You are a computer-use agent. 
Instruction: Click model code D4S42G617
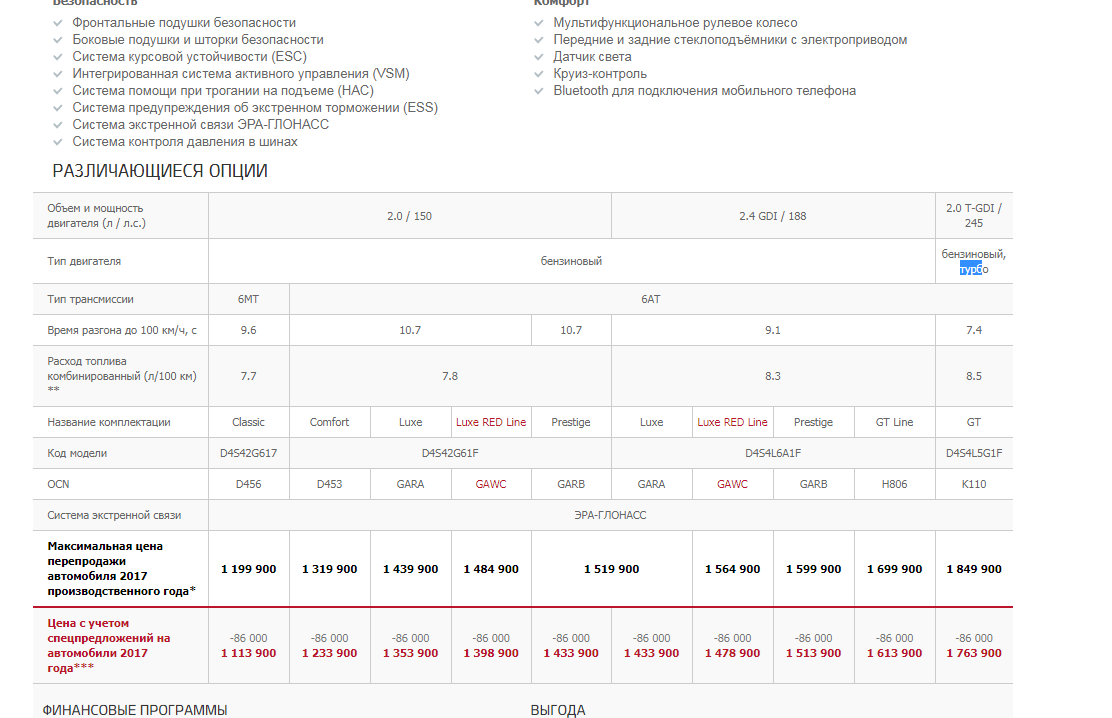pos(248,453)
